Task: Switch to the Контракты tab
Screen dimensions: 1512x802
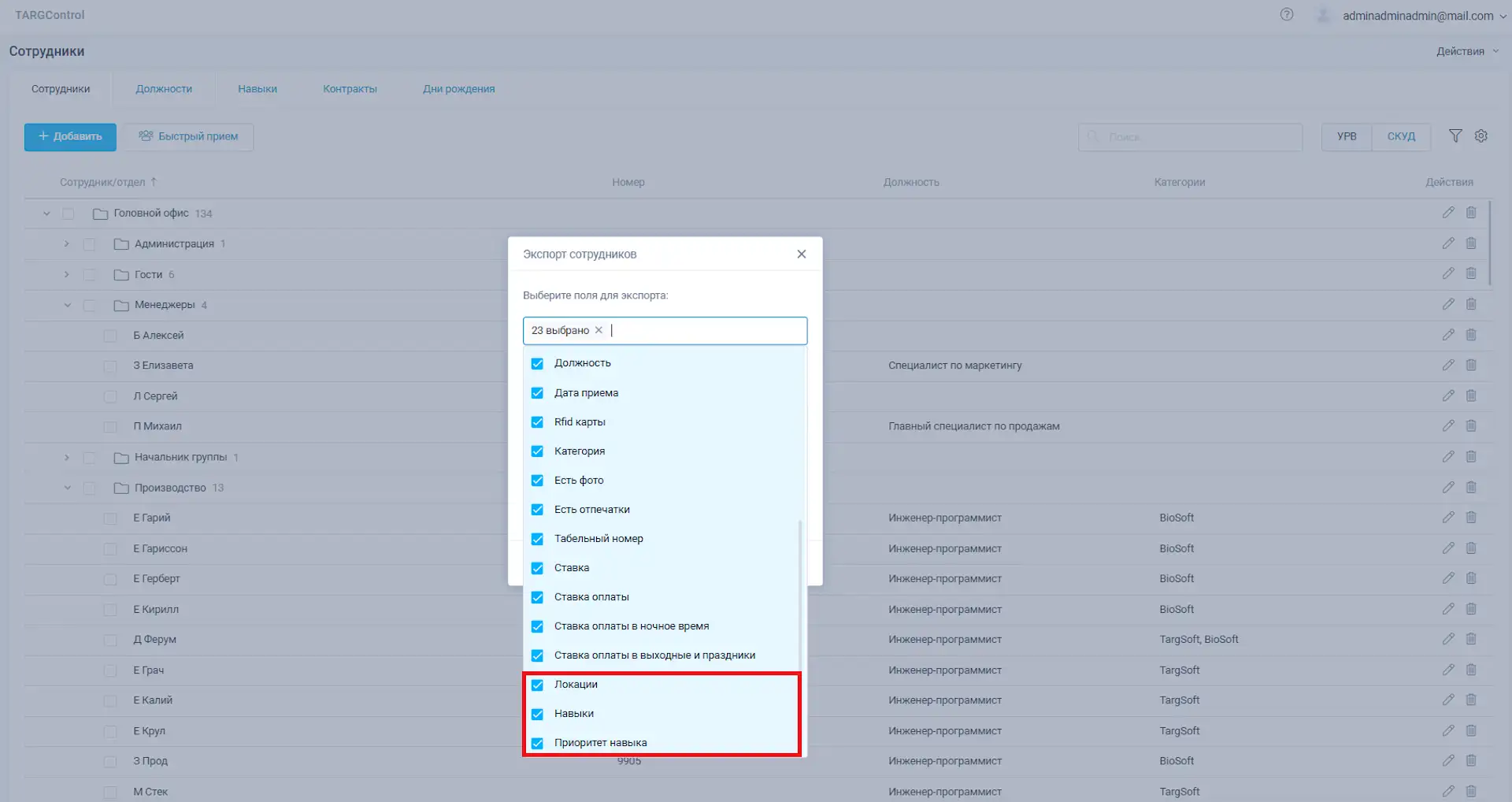Action: 350,89
